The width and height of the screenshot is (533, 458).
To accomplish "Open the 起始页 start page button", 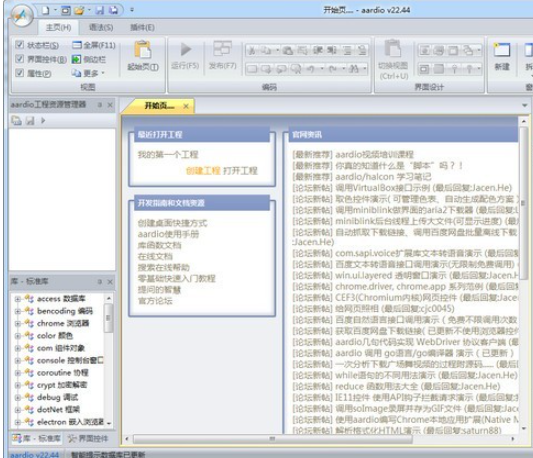I will coord(143,56).
